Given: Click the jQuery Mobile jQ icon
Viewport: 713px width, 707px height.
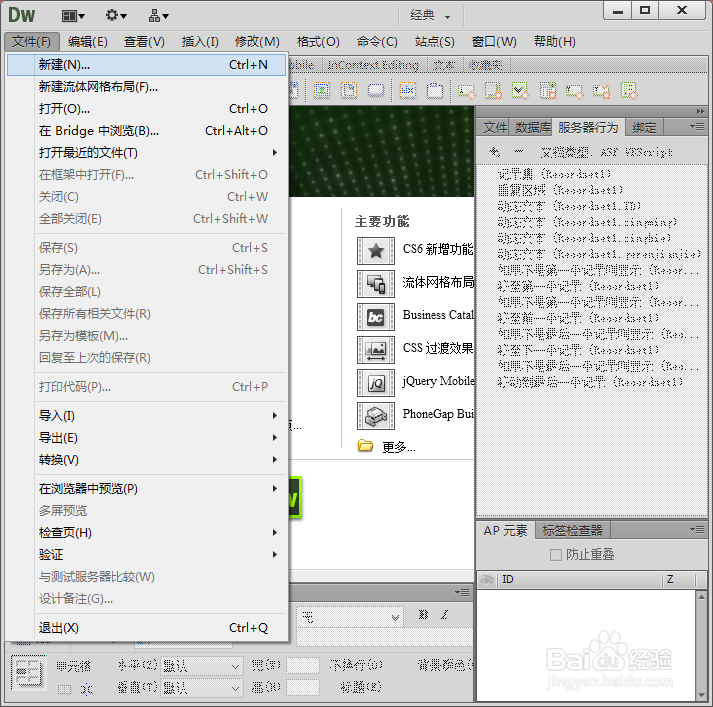Looking at the screenshot, I should (376, 383).
